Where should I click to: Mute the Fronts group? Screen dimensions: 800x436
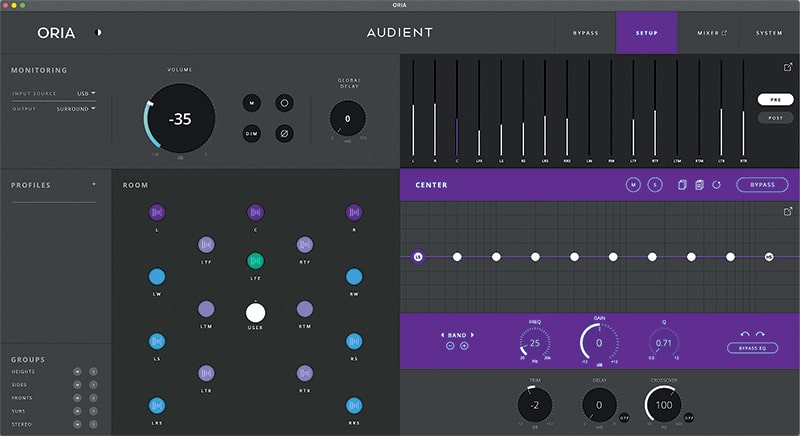(x=77, y=398)
